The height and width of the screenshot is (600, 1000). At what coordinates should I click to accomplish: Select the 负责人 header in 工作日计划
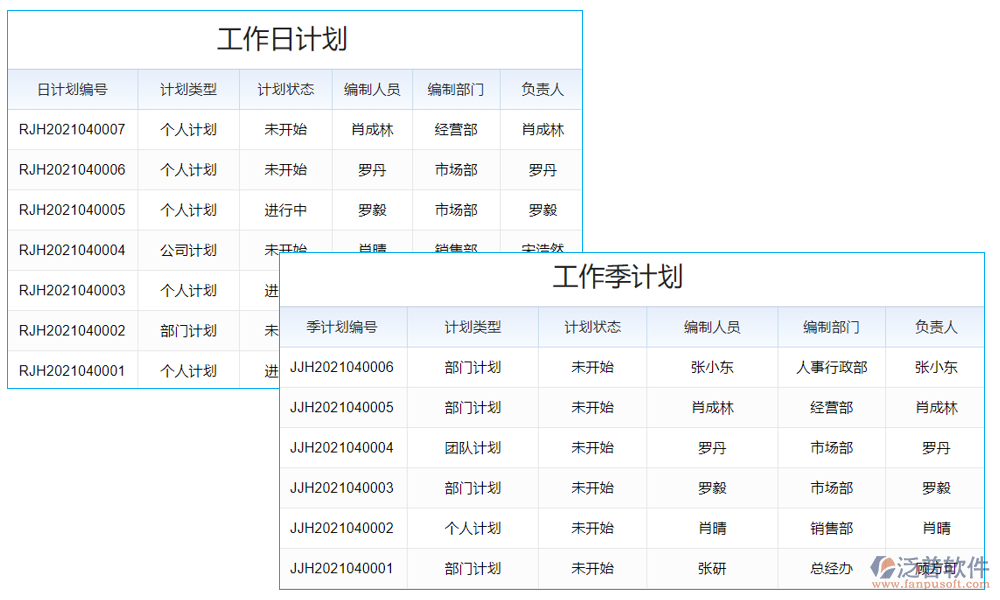point(541,89)
